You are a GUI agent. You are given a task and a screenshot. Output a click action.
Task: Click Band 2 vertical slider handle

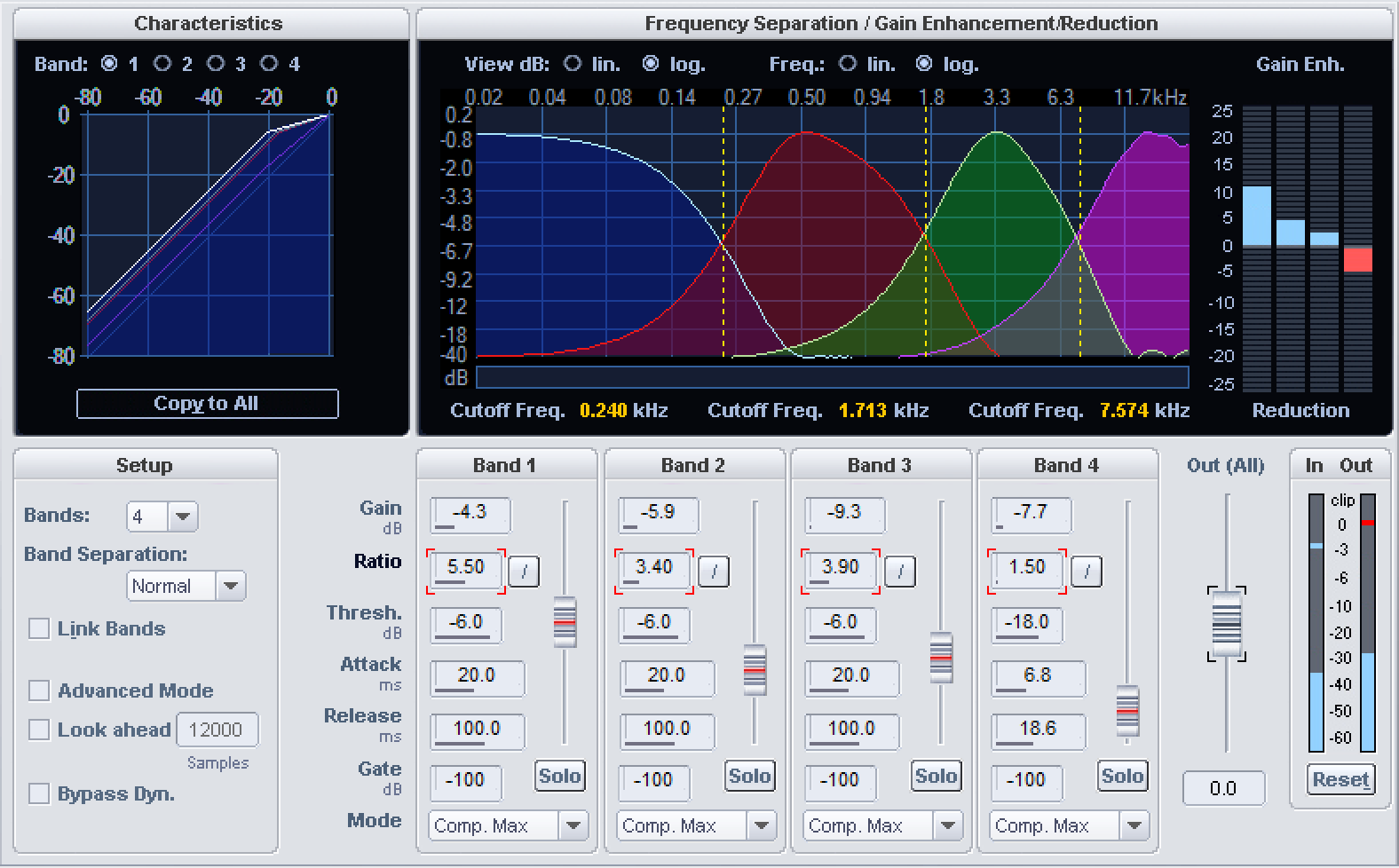click(x=755, y=670)
